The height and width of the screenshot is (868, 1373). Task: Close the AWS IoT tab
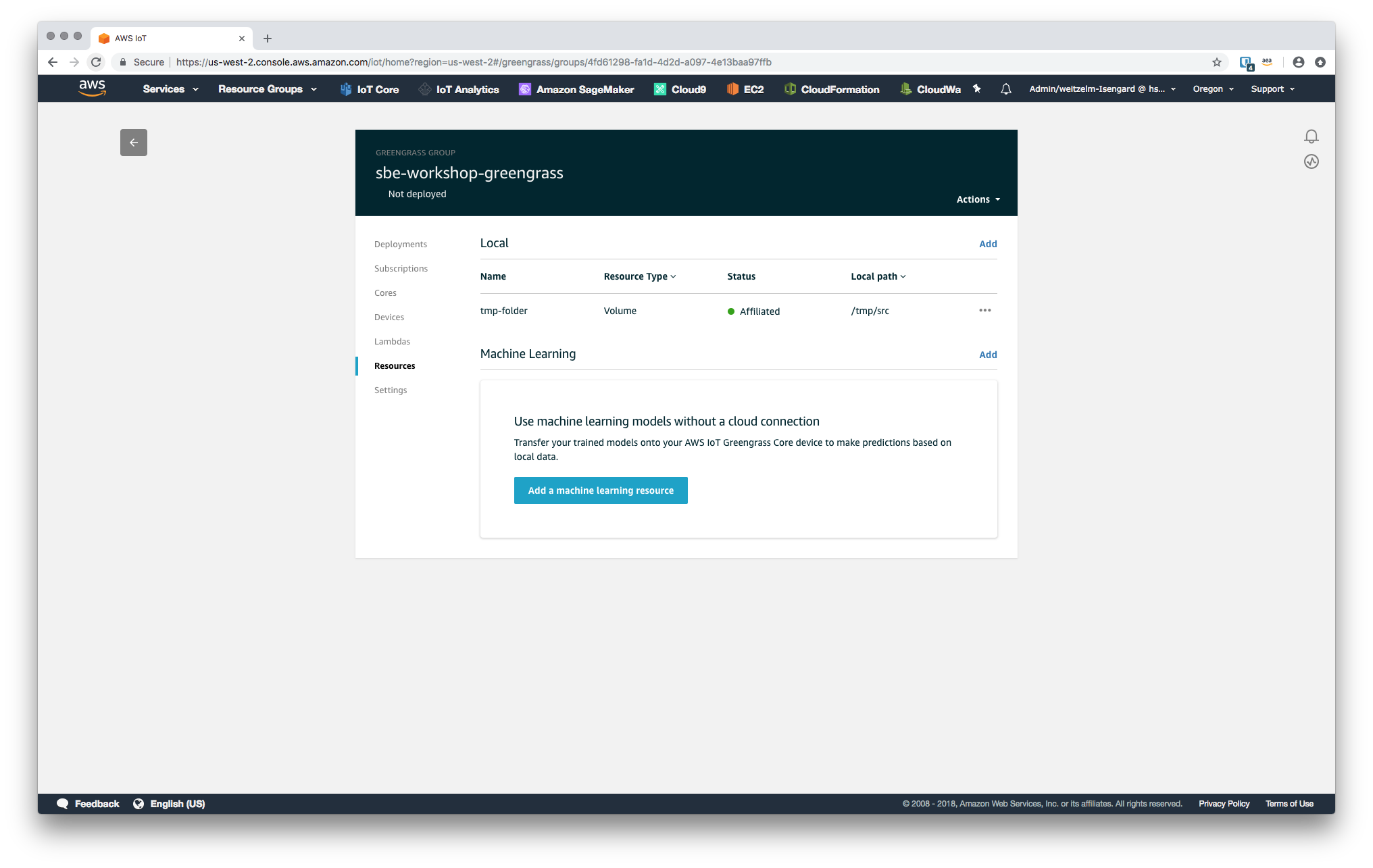coord(242,39)
